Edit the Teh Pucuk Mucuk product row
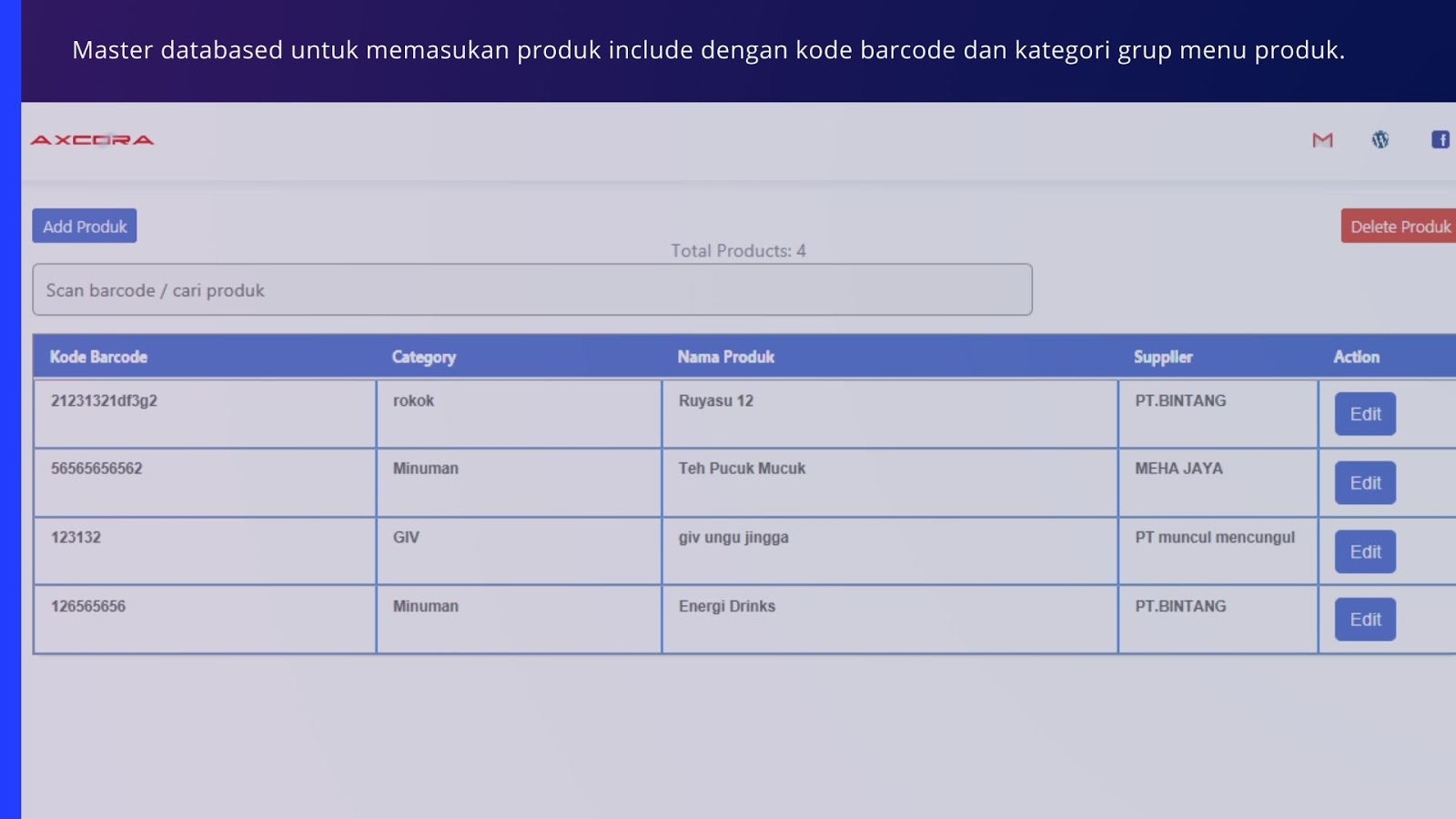 click(1365, 483)
